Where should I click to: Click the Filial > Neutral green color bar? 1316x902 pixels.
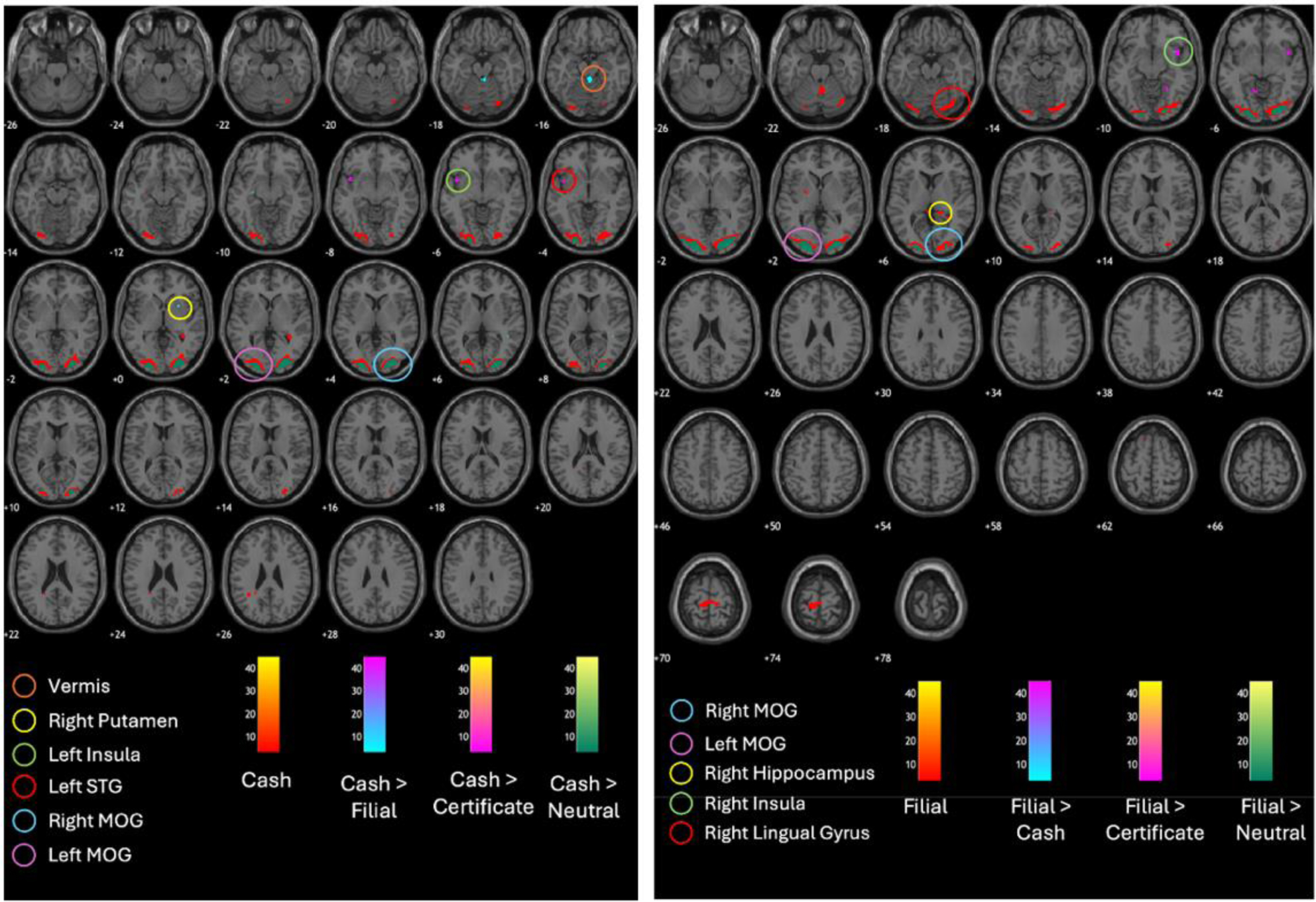1260,730
